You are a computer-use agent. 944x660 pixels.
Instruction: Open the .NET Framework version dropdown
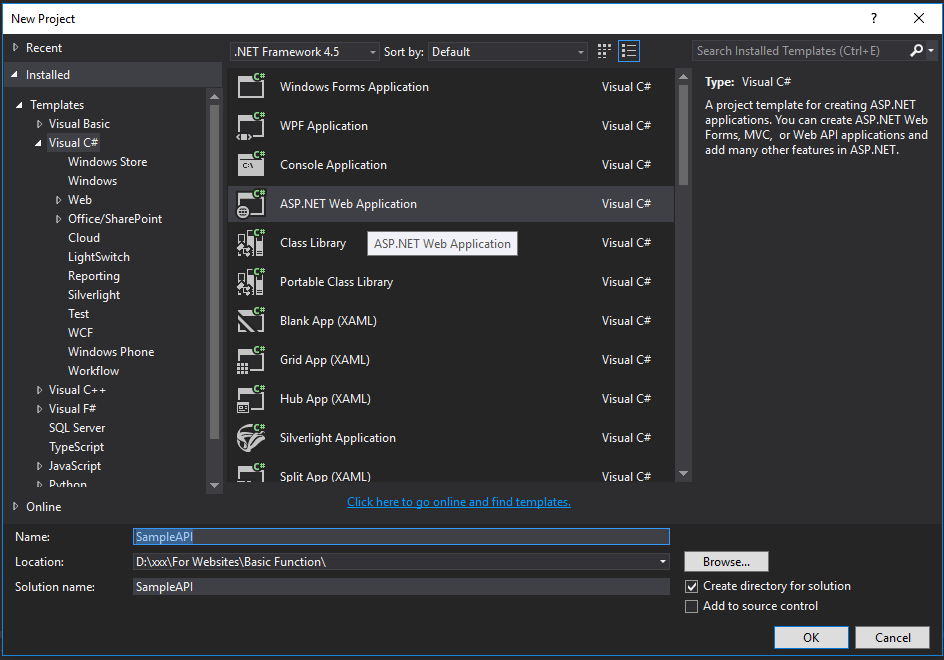tap(375, 51)
